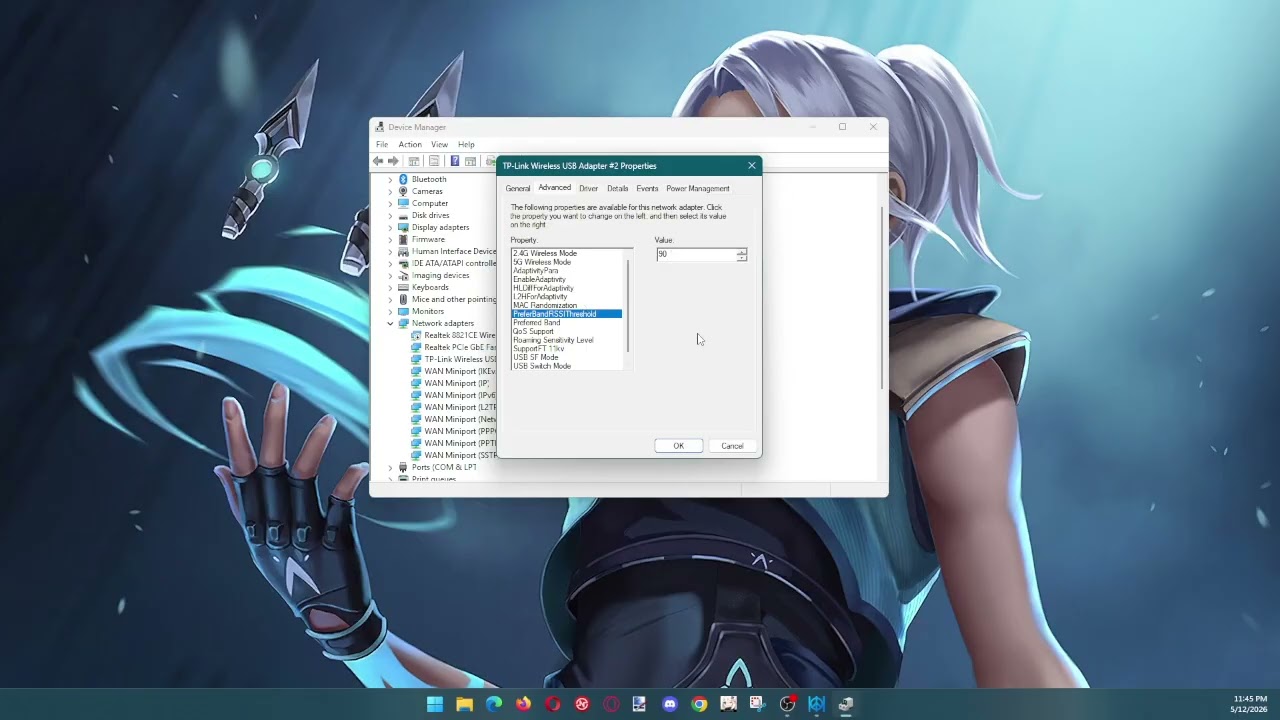Launch Firefox from the taskbar

[x=523, y=704]
